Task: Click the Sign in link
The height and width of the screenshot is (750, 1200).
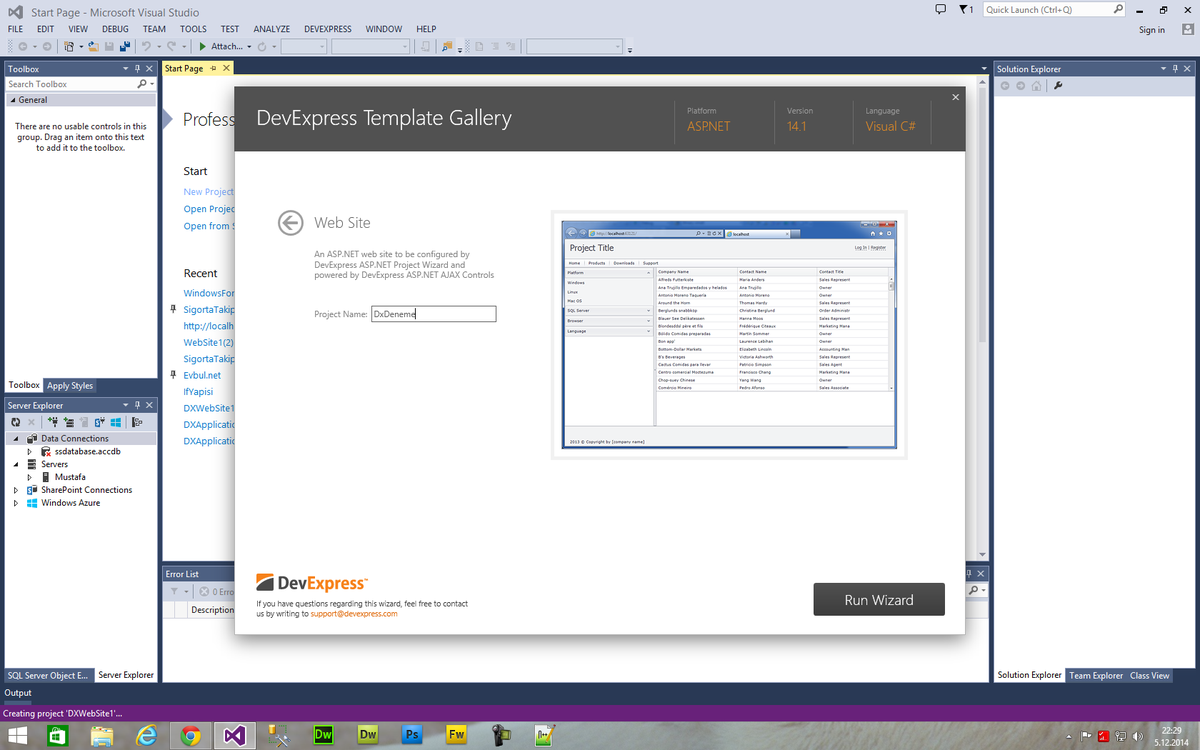Action: pos(1152,30)
